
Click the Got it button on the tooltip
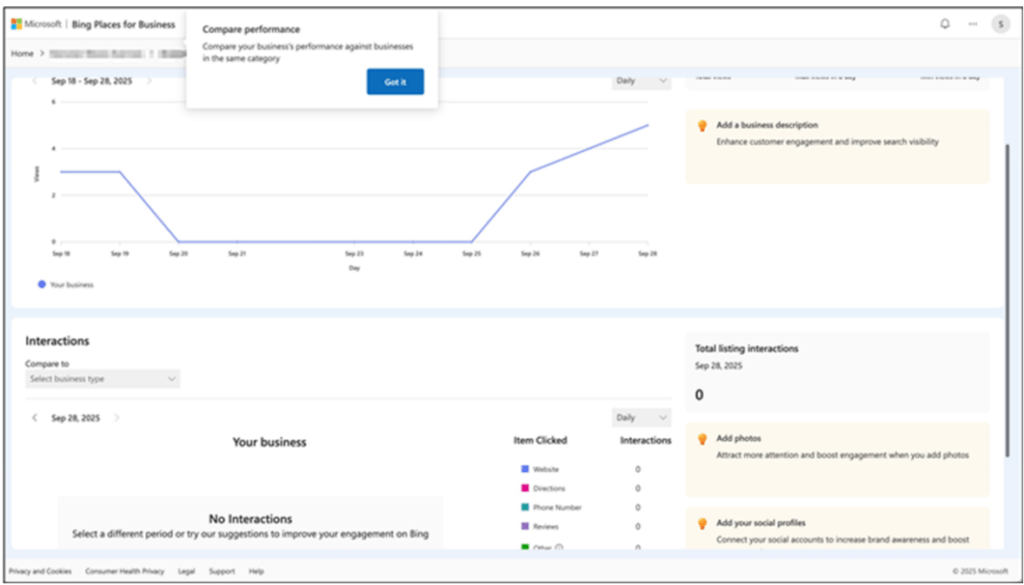coord(395,82)
